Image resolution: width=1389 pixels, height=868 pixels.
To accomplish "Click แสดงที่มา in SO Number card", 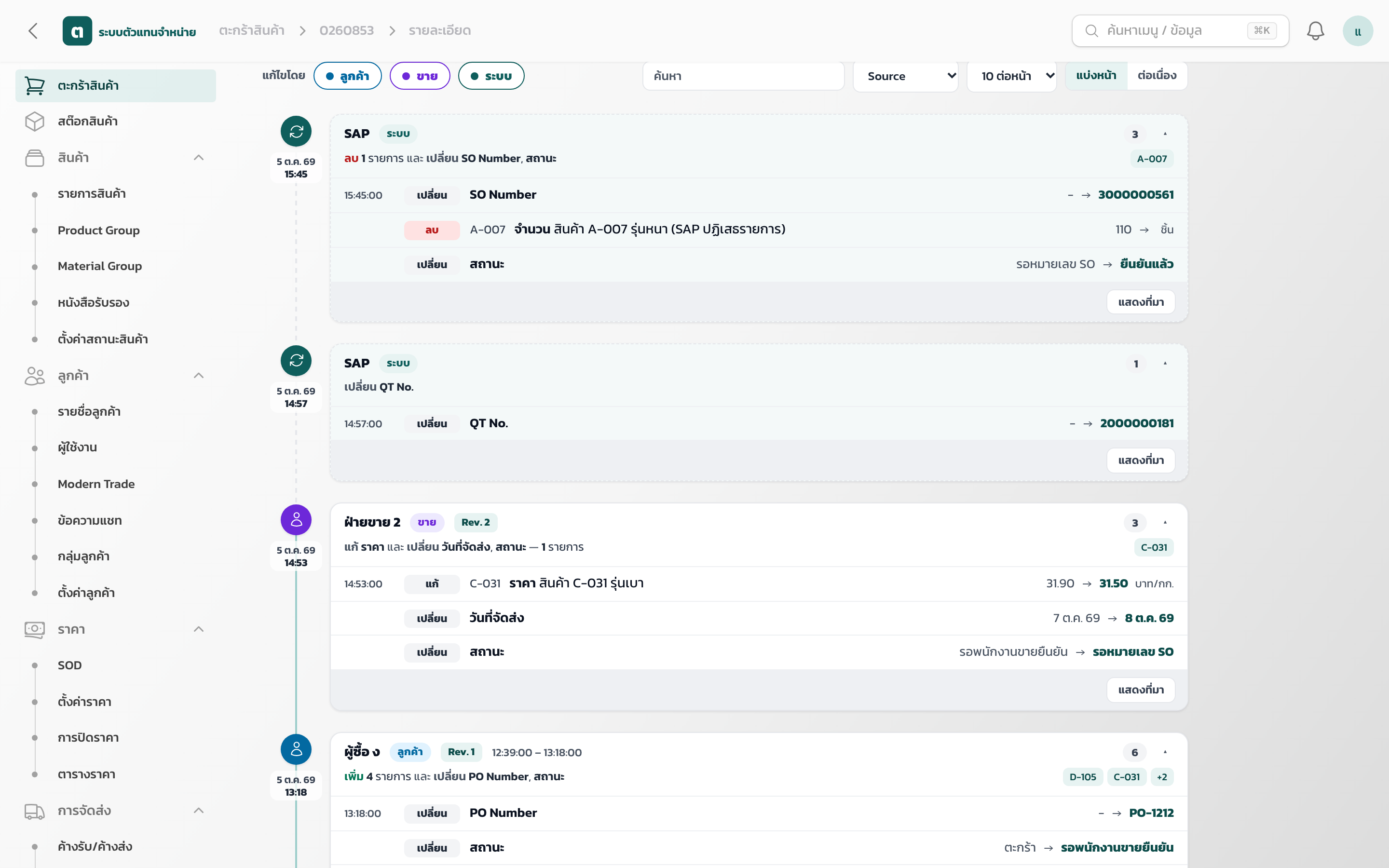I will click(1141, 302).
